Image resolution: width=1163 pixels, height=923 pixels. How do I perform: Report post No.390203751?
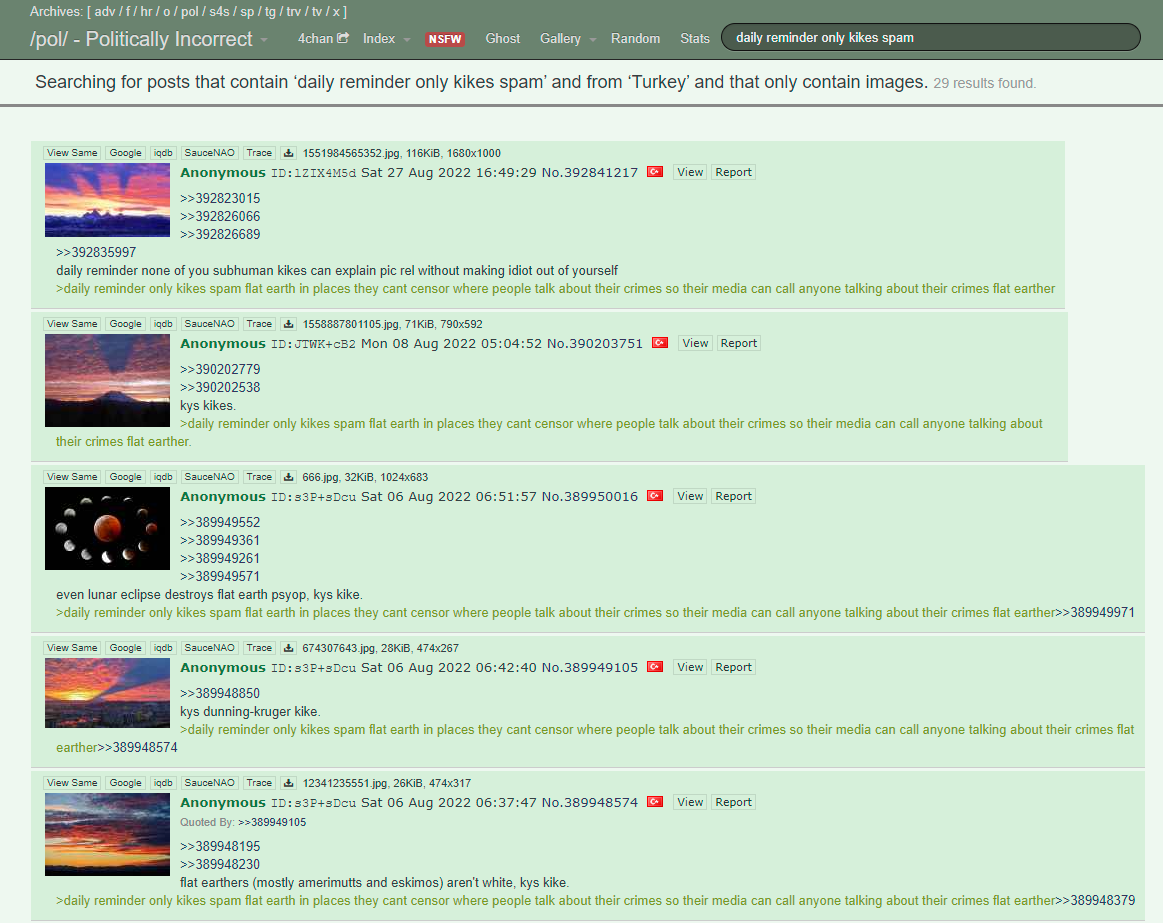(739, 343)
